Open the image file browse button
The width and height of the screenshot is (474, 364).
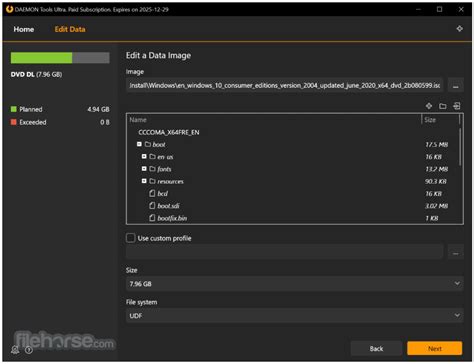point(456,86)
